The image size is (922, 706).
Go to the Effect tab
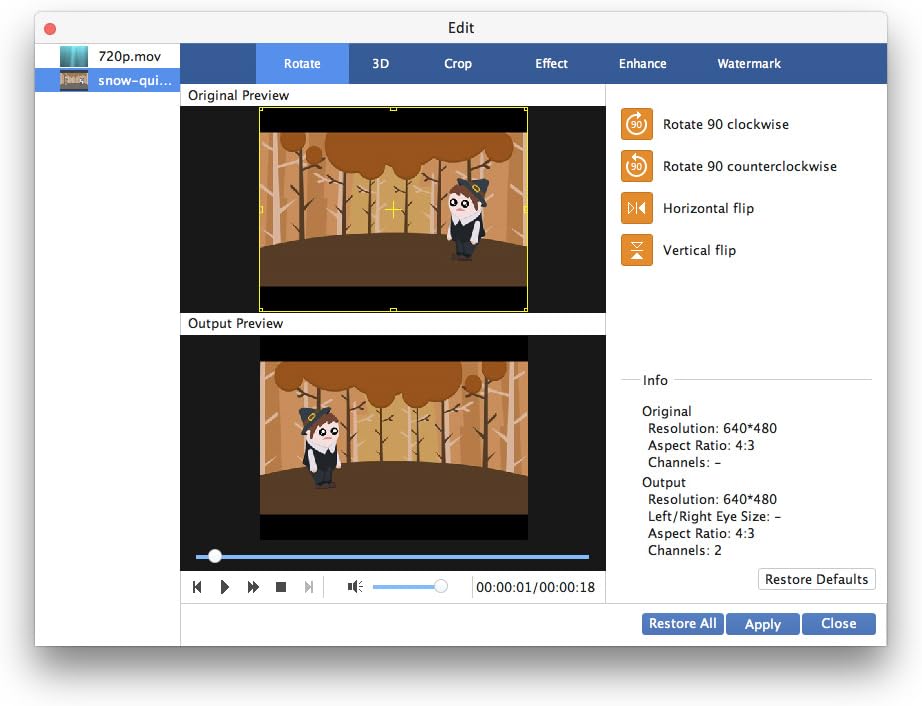(x=551, y=63)
